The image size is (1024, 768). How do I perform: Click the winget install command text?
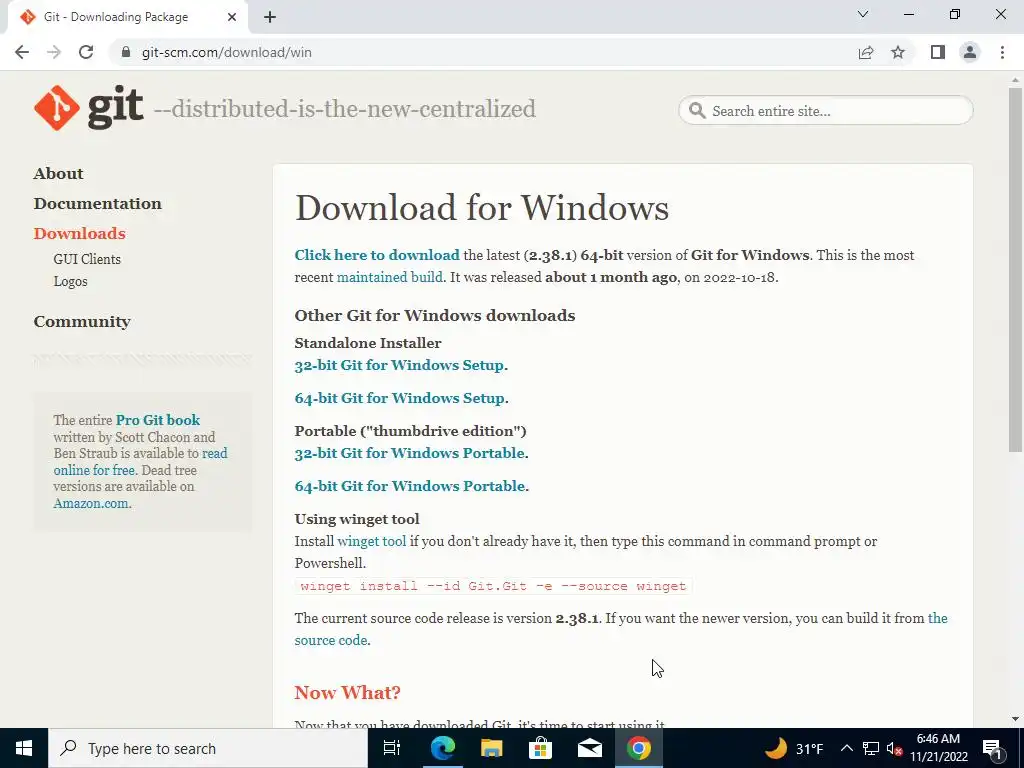click(493, 586)
